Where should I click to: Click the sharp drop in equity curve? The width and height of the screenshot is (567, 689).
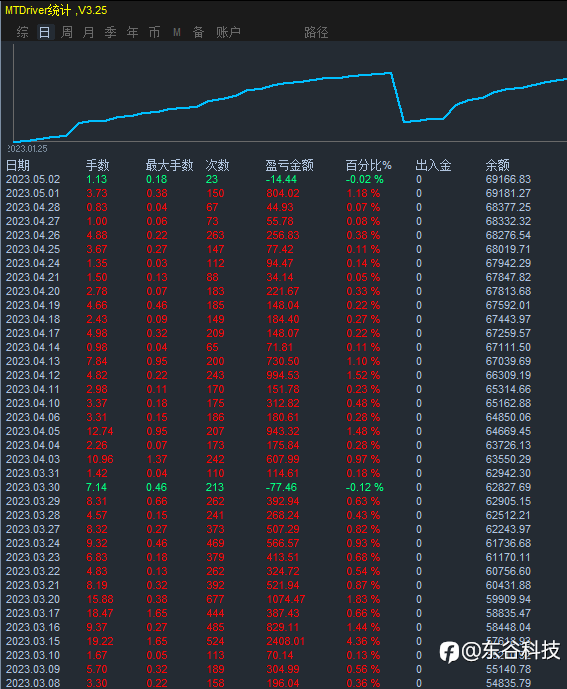click(x=397, y=98)
